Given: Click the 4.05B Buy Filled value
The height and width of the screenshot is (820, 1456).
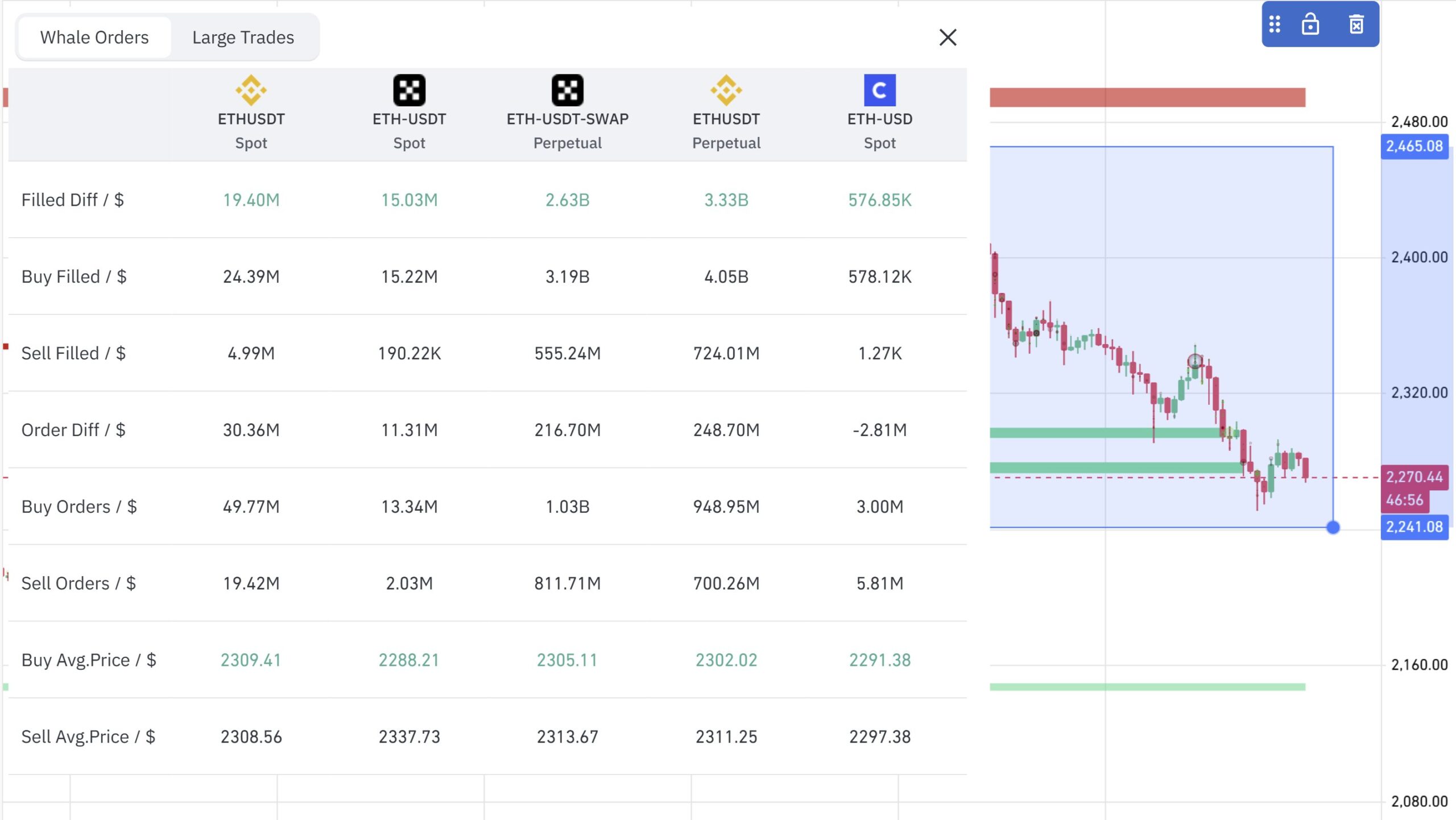Looking at the screenshot, I should click(x=726, y=277).
